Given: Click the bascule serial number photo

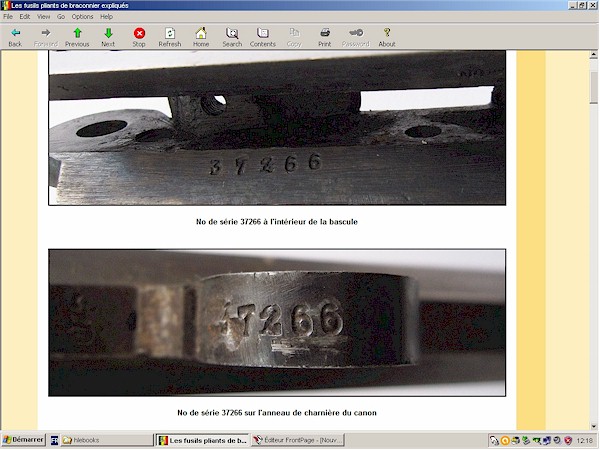Looking at the screenshot, I should pos(277,128).
